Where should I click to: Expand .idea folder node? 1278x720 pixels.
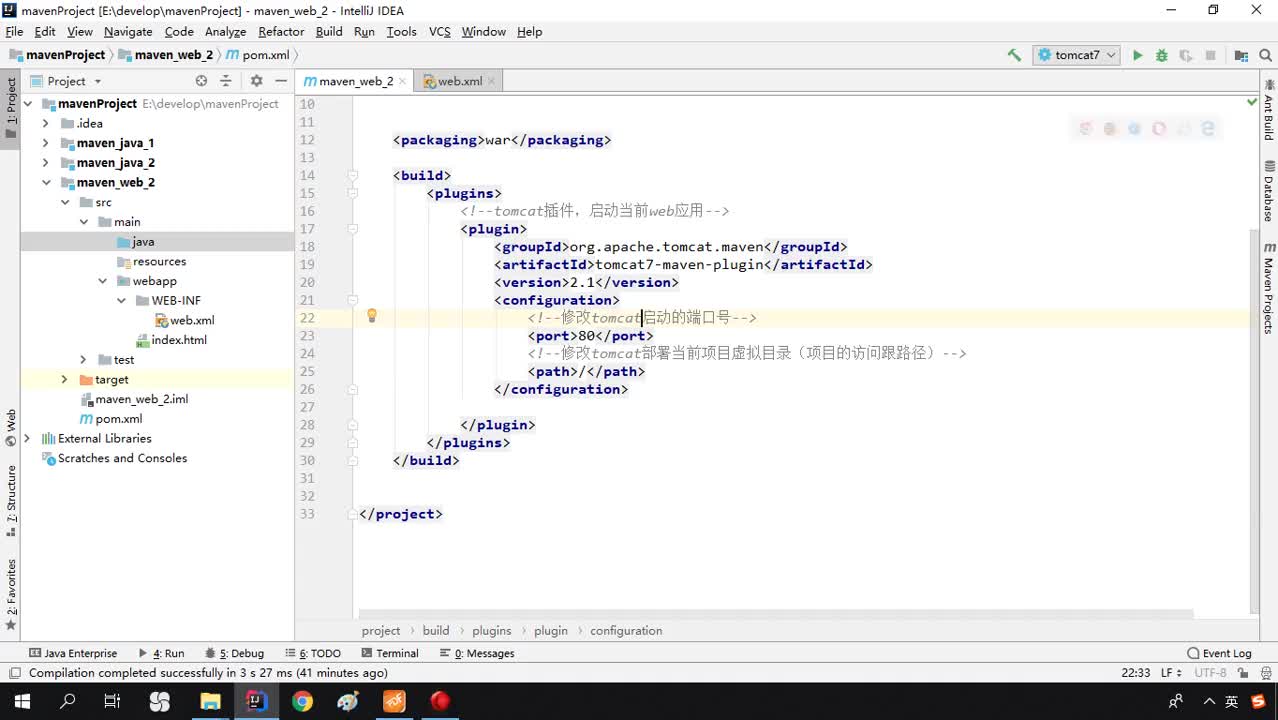click(x=45, y=123)
